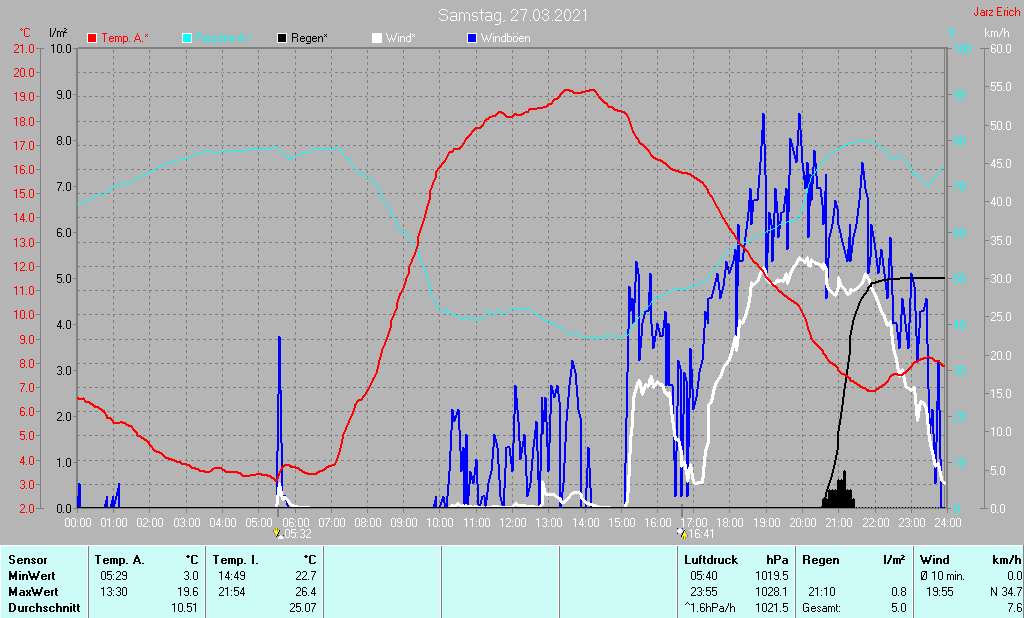1024x618 pixels.
Task: Click the maximum outdoor temperature '19.6'
Action: (x=190, y=592)
